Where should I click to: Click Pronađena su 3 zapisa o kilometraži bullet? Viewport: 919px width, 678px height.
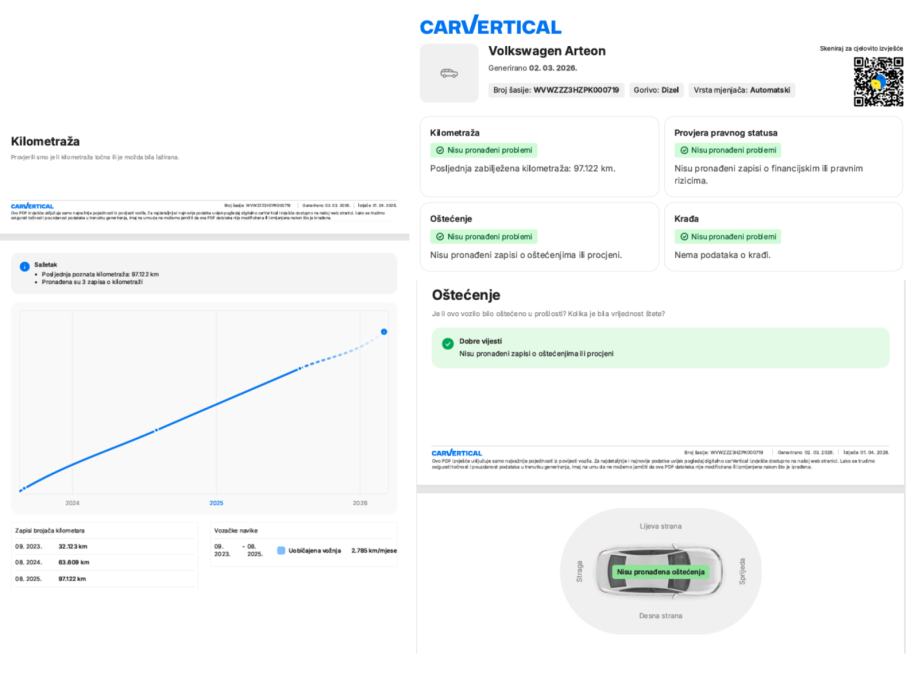[x=92, y=282]
